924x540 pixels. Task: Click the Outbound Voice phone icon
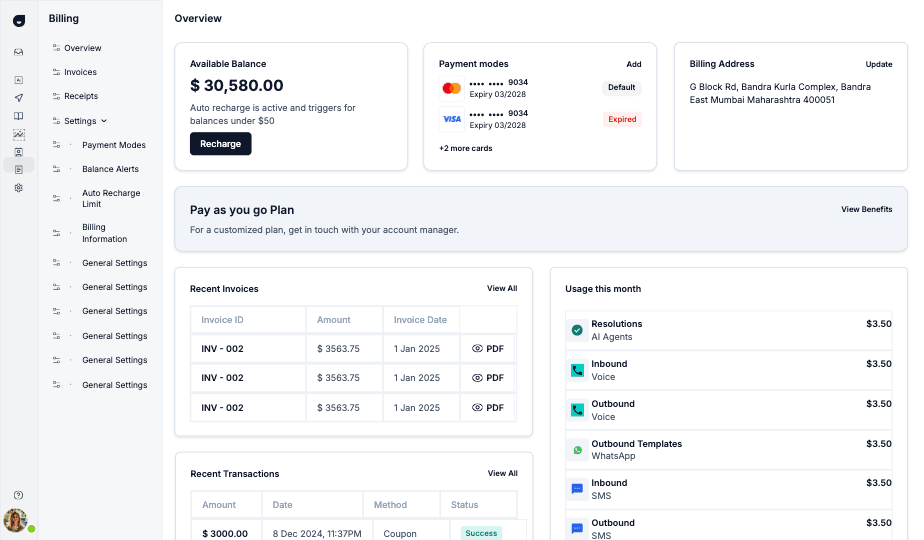[x=578, y=410]
